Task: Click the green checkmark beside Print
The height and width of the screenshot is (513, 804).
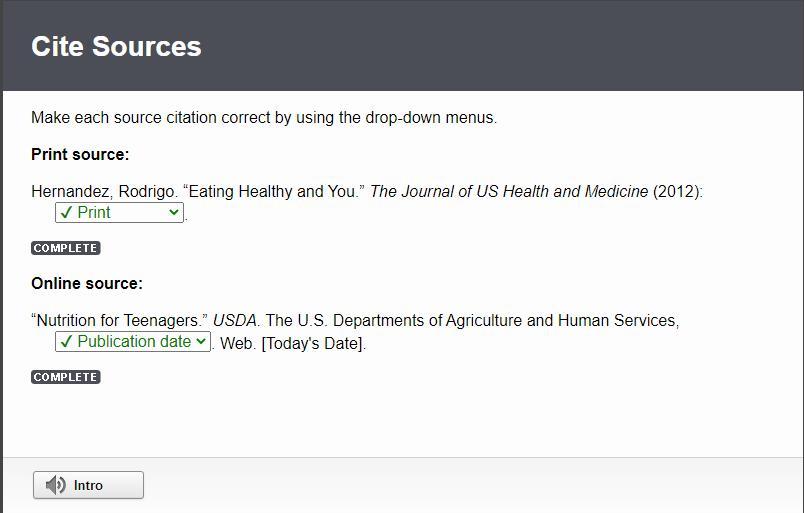Action: [66, 212]
